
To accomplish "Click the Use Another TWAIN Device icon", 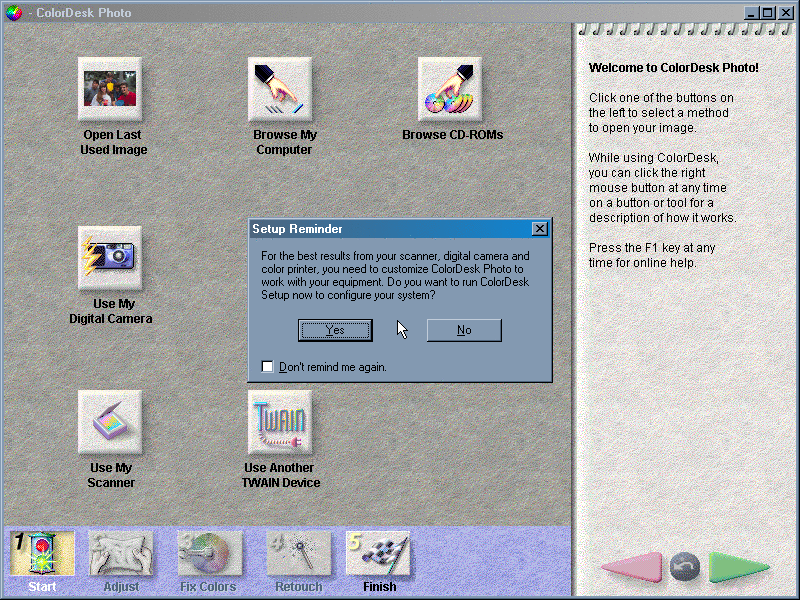I will pyautogui.click(x=280, y=422).
